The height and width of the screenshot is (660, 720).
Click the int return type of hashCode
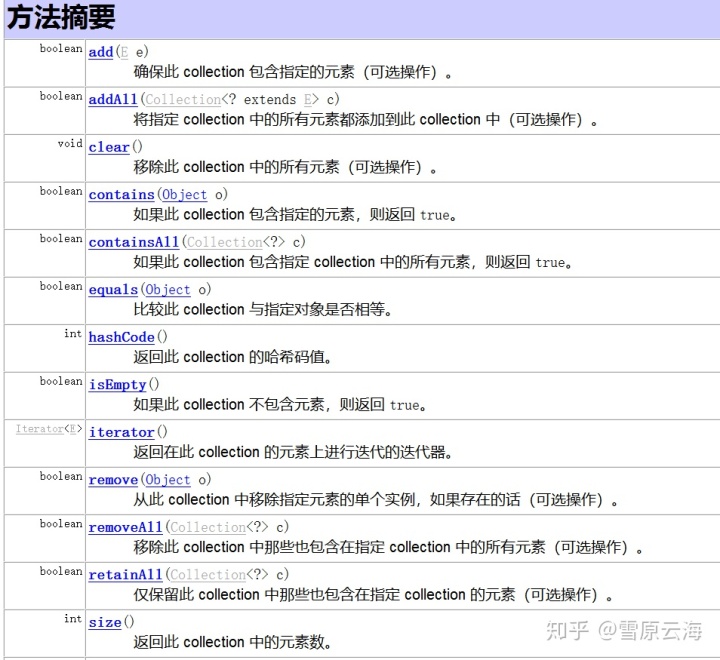pos(73,334)
